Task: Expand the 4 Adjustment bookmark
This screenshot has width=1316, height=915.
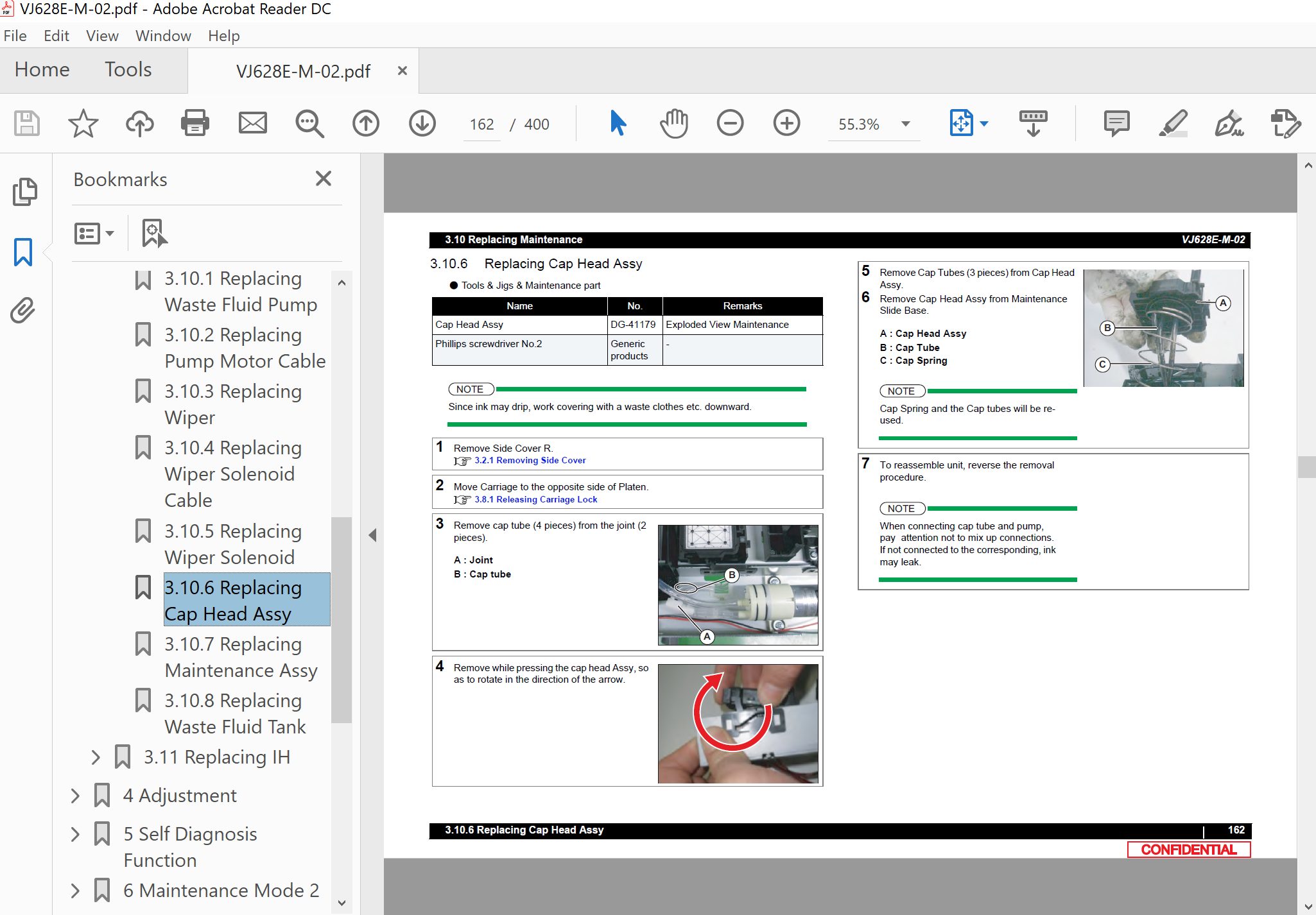Action: (75, 796)
